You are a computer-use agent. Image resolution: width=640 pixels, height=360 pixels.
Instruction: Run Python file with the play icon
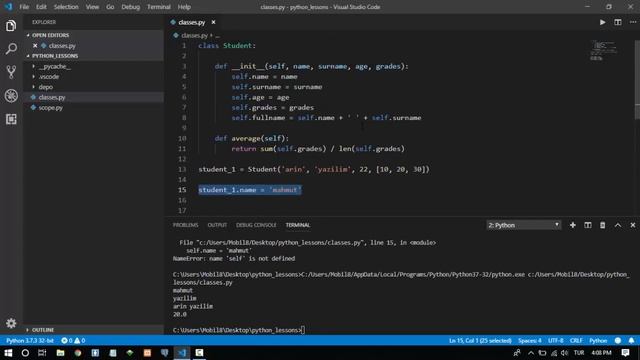(x=602, y=22)
